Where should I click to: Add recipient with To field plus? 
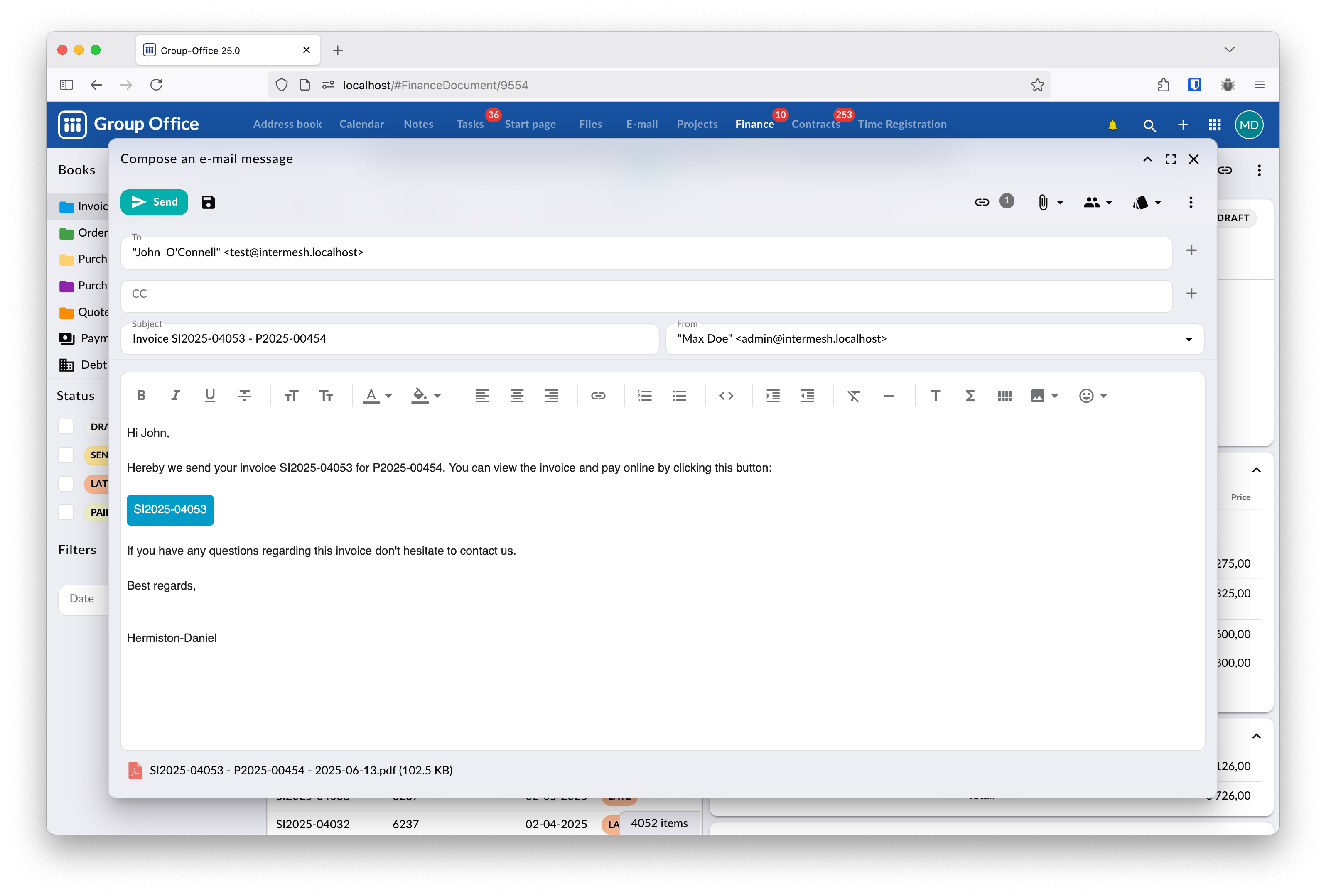[x=1191, y=250]
